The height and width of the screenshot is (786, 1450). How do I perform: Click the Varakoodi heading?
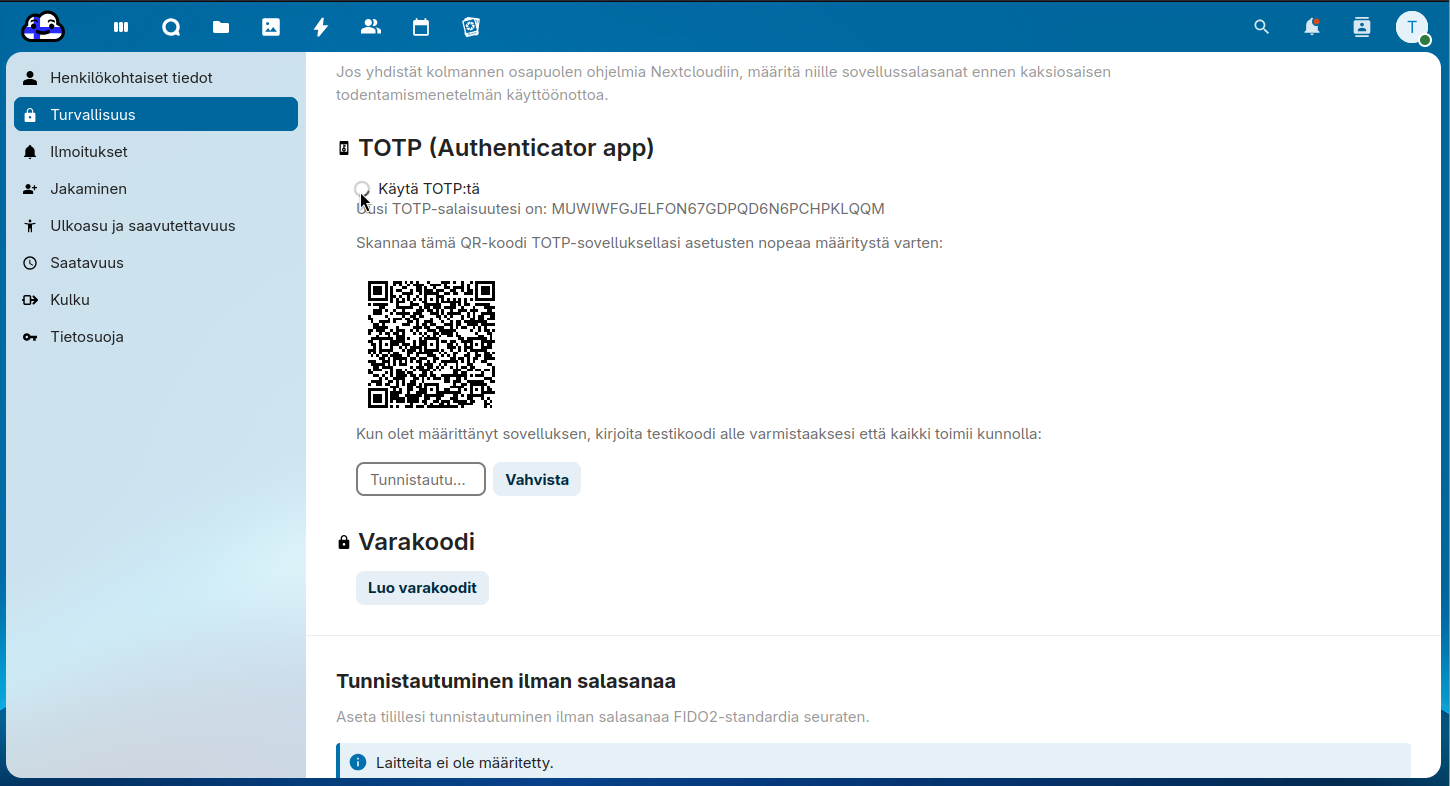coord(416,542)
